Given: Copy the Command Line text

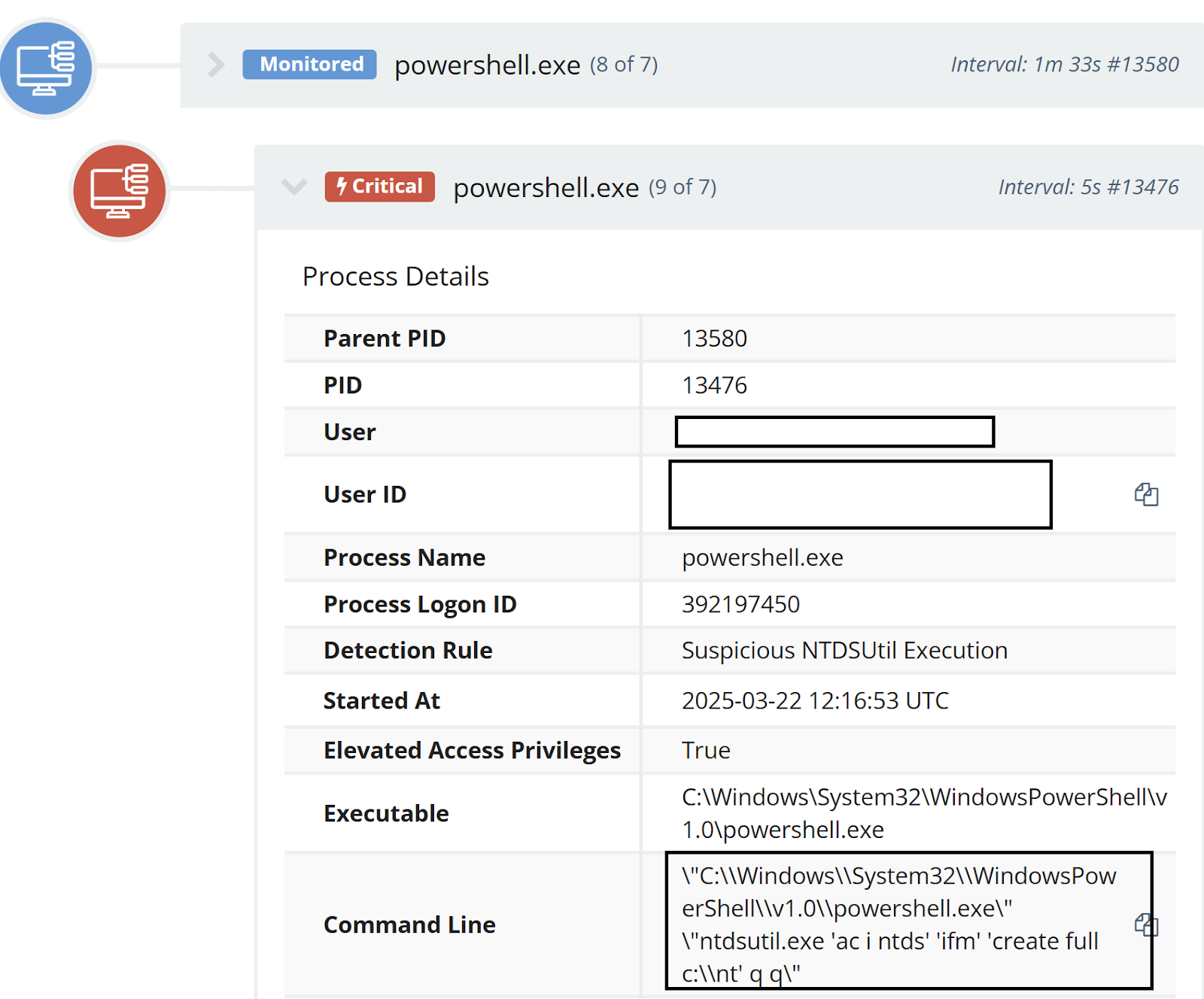Looking at the screenshot, I should pos(1145,925).
